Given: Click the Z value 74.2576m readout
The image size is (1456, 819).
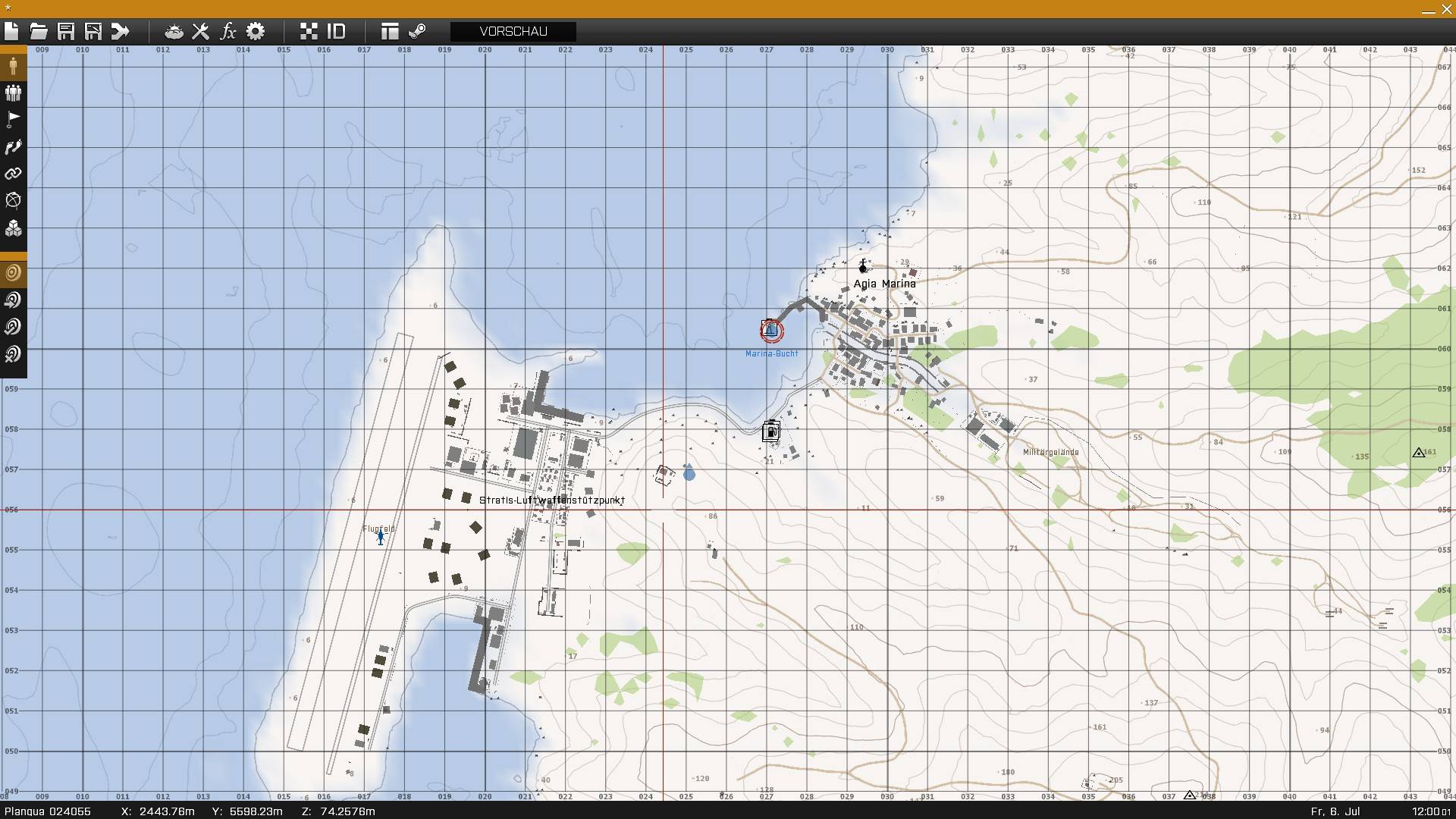Looking at the screenshot, I should 338,811.
